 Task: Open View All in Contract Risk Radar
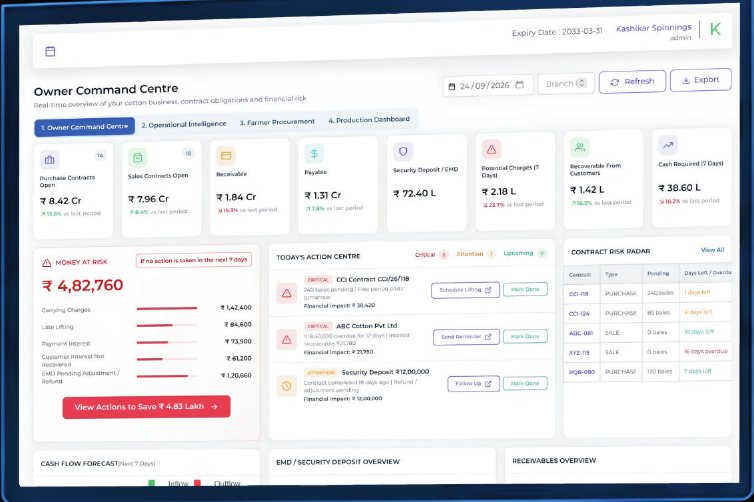tap(712, 250)
